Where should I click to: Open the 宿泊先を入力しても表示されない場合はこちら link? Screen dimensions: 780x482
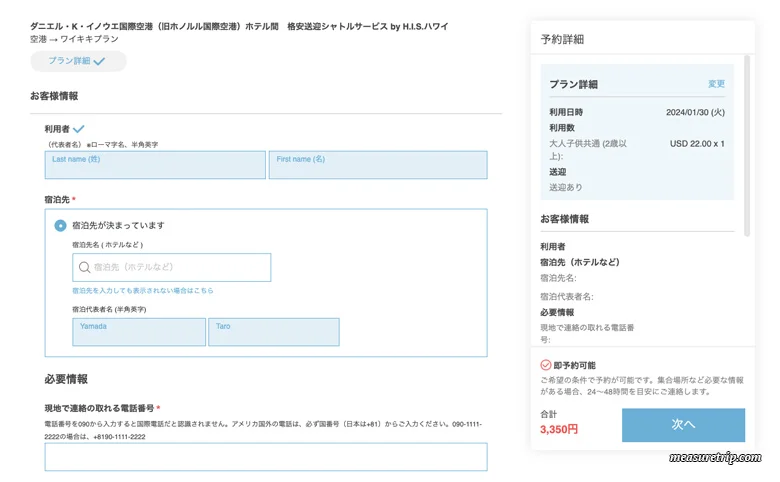tap(143, 290)
